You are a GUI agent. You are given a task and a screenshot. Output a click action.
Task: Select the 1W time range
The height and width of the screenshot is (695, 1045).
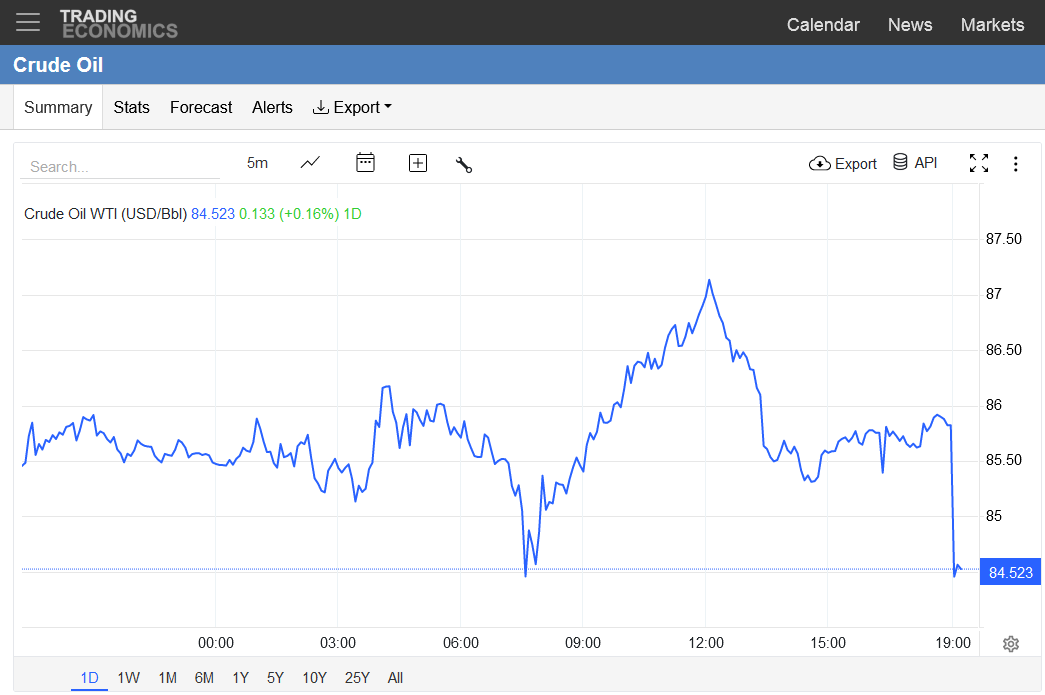(129, 678)
